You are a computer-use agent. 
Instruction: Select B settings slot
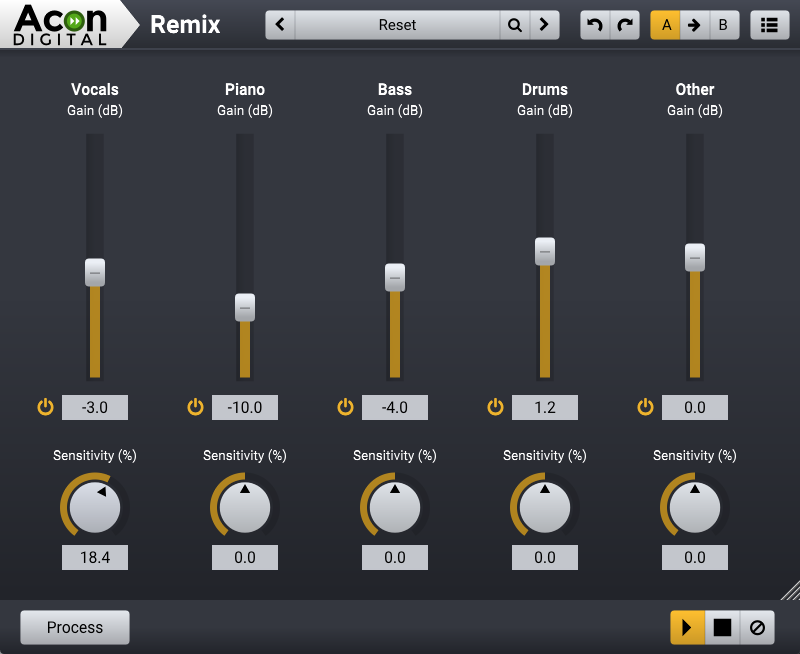[x=723, y=24]
